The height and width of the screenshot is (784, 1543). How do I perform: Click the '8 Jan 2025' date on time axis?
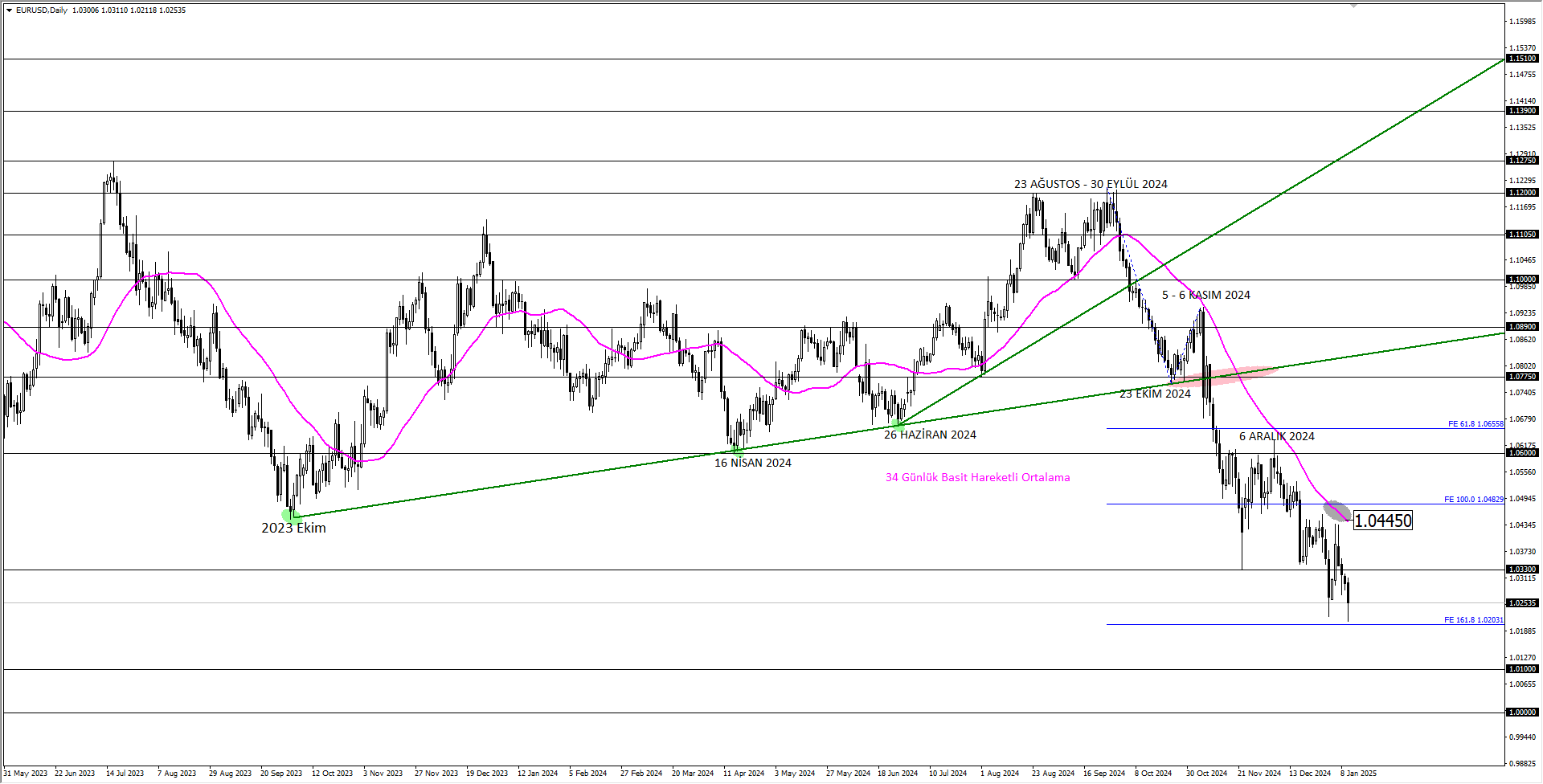(1358, 774)
